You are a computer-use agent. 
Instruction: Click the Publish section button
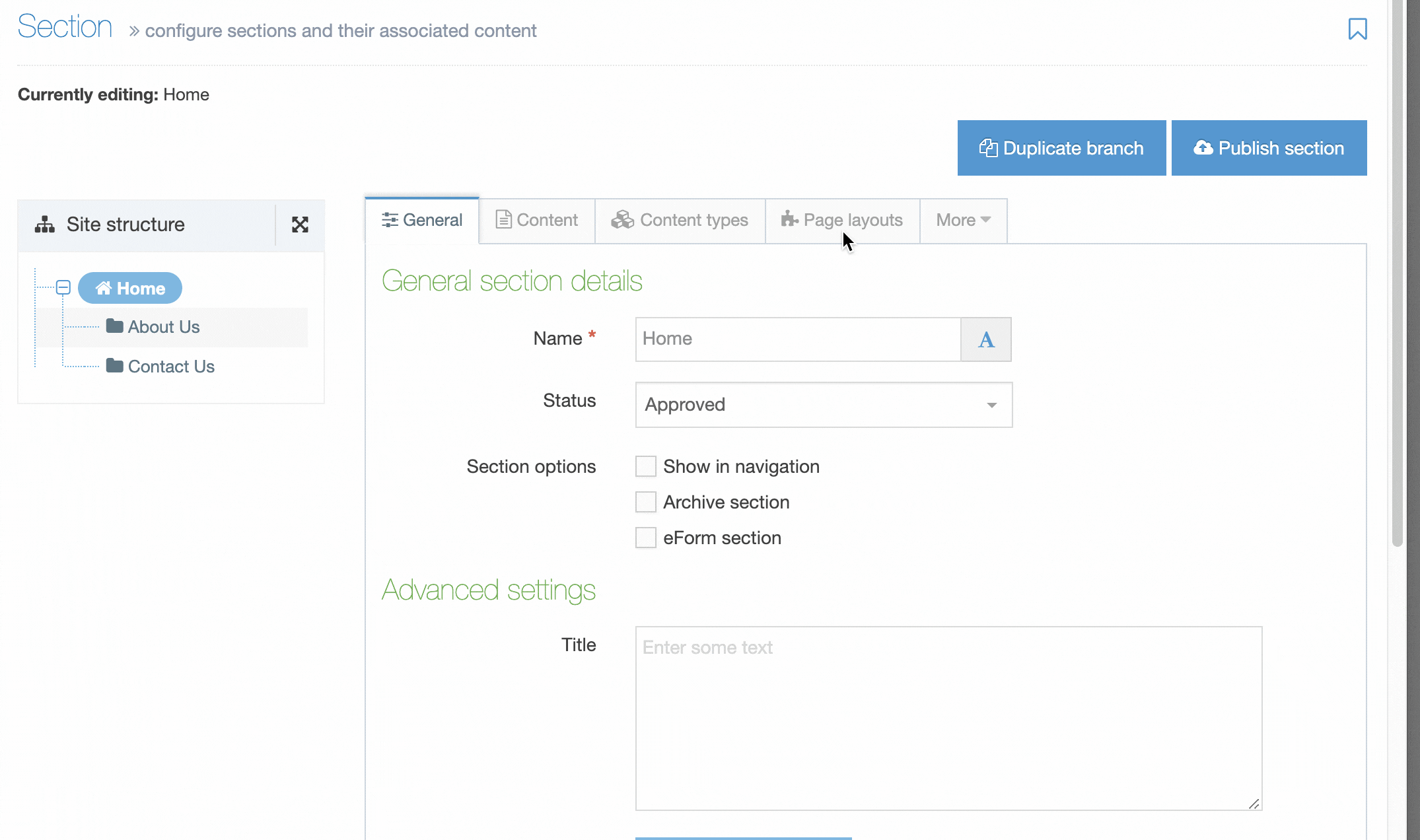pos(1268,148)
